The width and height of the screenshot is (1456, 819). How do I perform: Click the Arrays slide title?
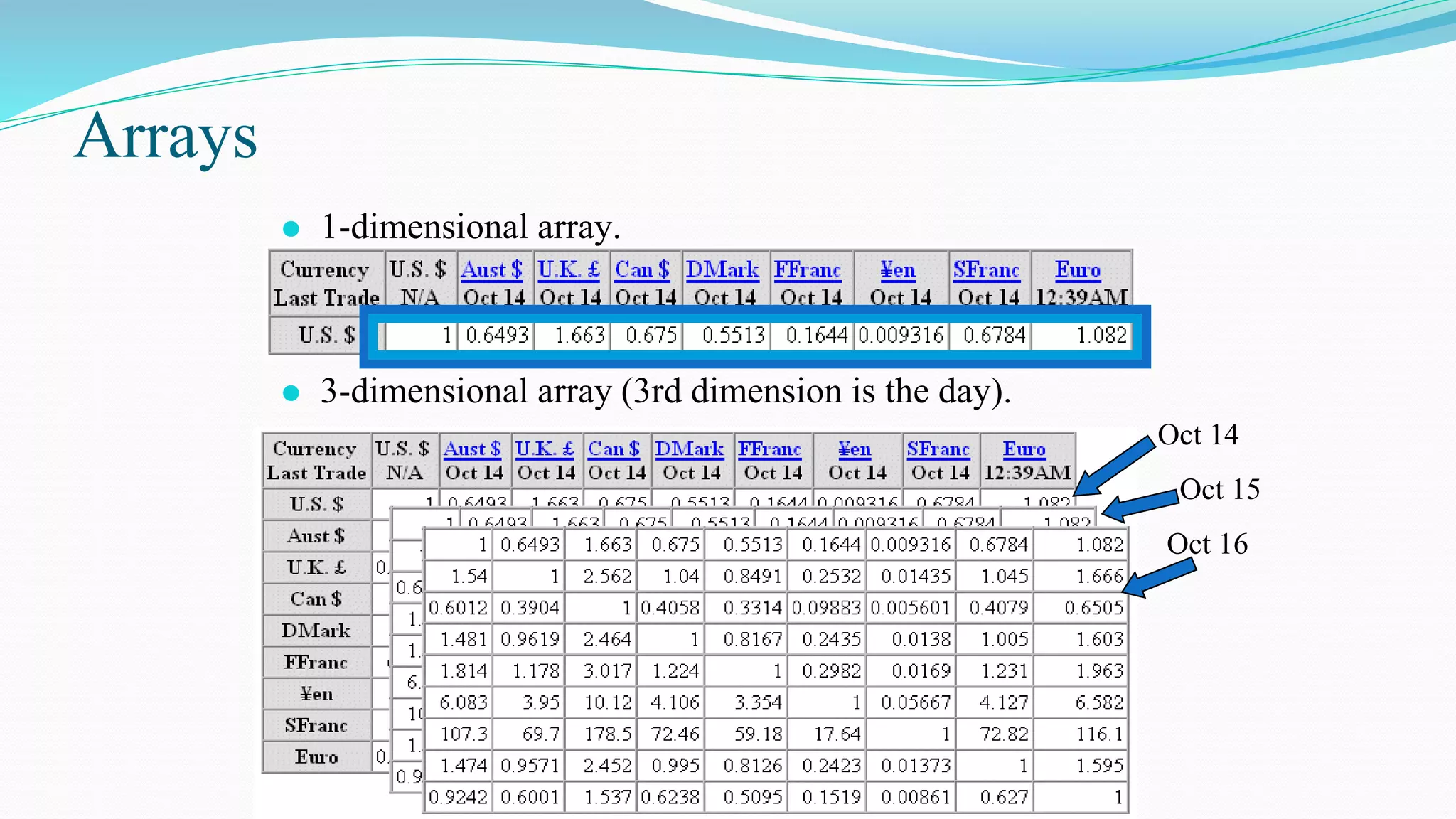(166, 136)
